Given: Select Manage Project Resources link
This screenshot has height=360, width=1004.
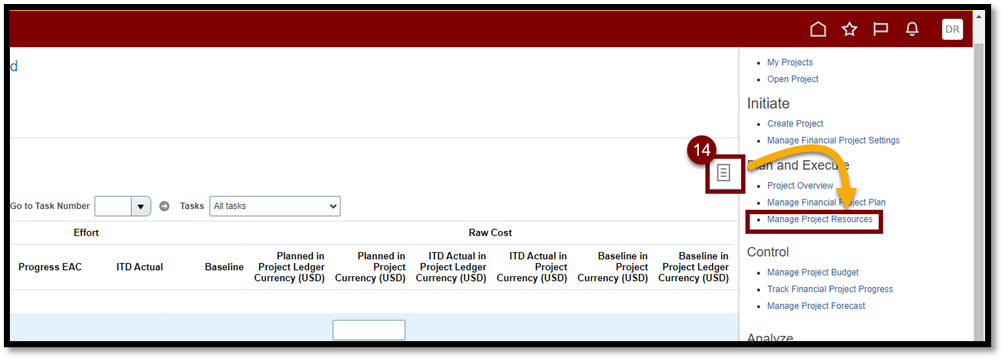Looking at the screenshot, I should tap(820, 219).
